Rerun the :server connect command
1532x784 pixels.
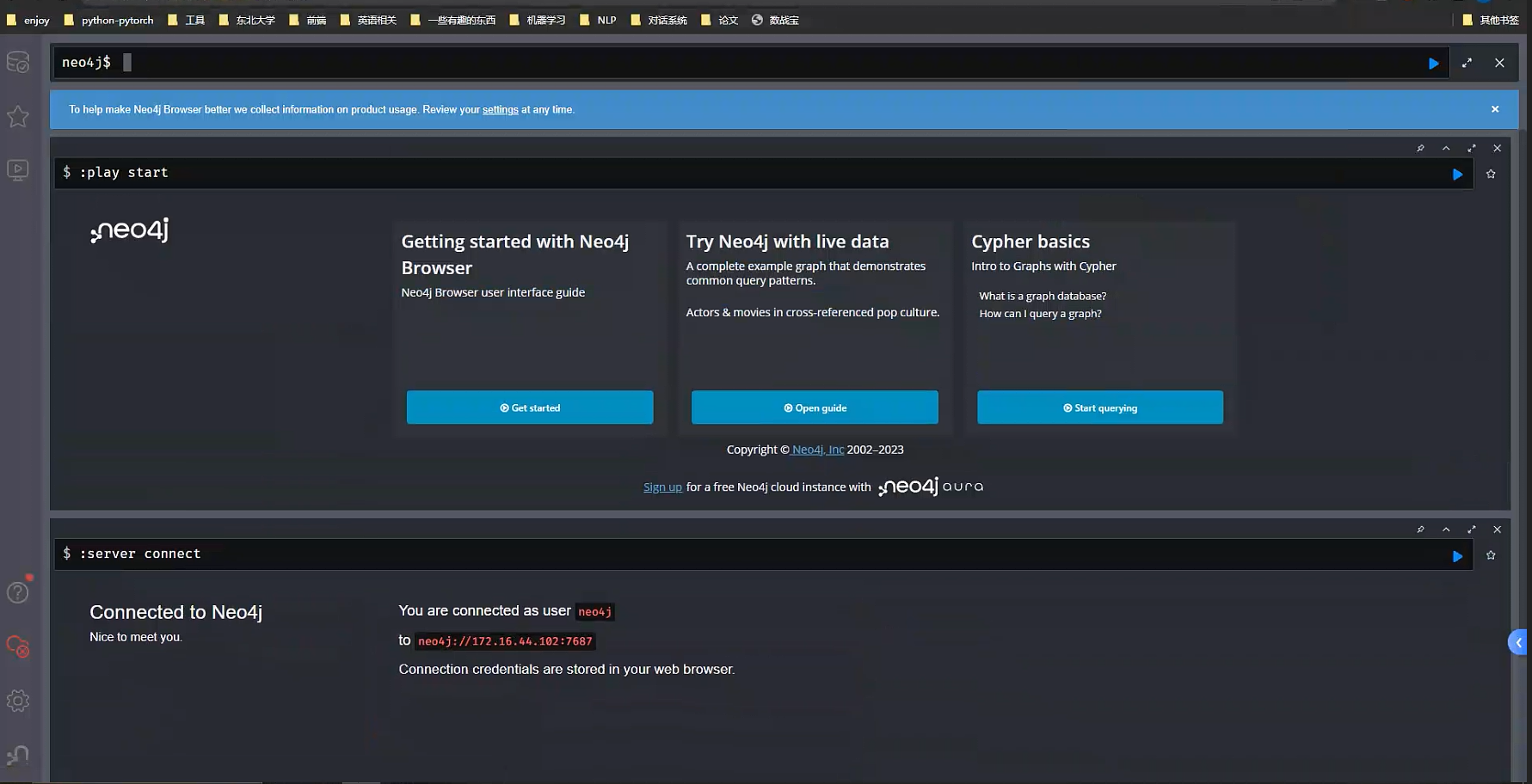tap(1457, 556)
